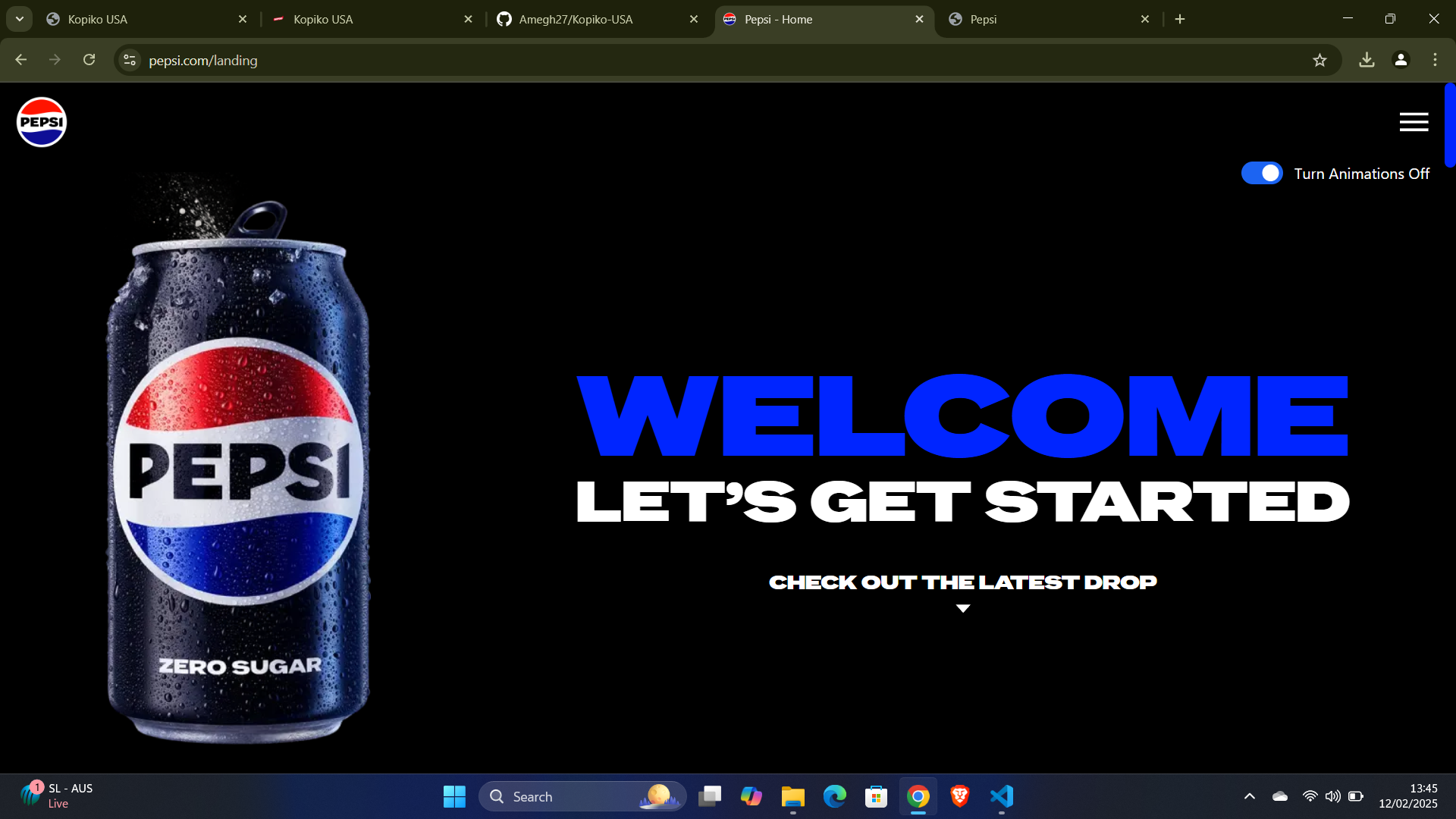Open Chrome profile avatar icon
Viewport: 1456px width, 819px height.
pos(1401,60)
